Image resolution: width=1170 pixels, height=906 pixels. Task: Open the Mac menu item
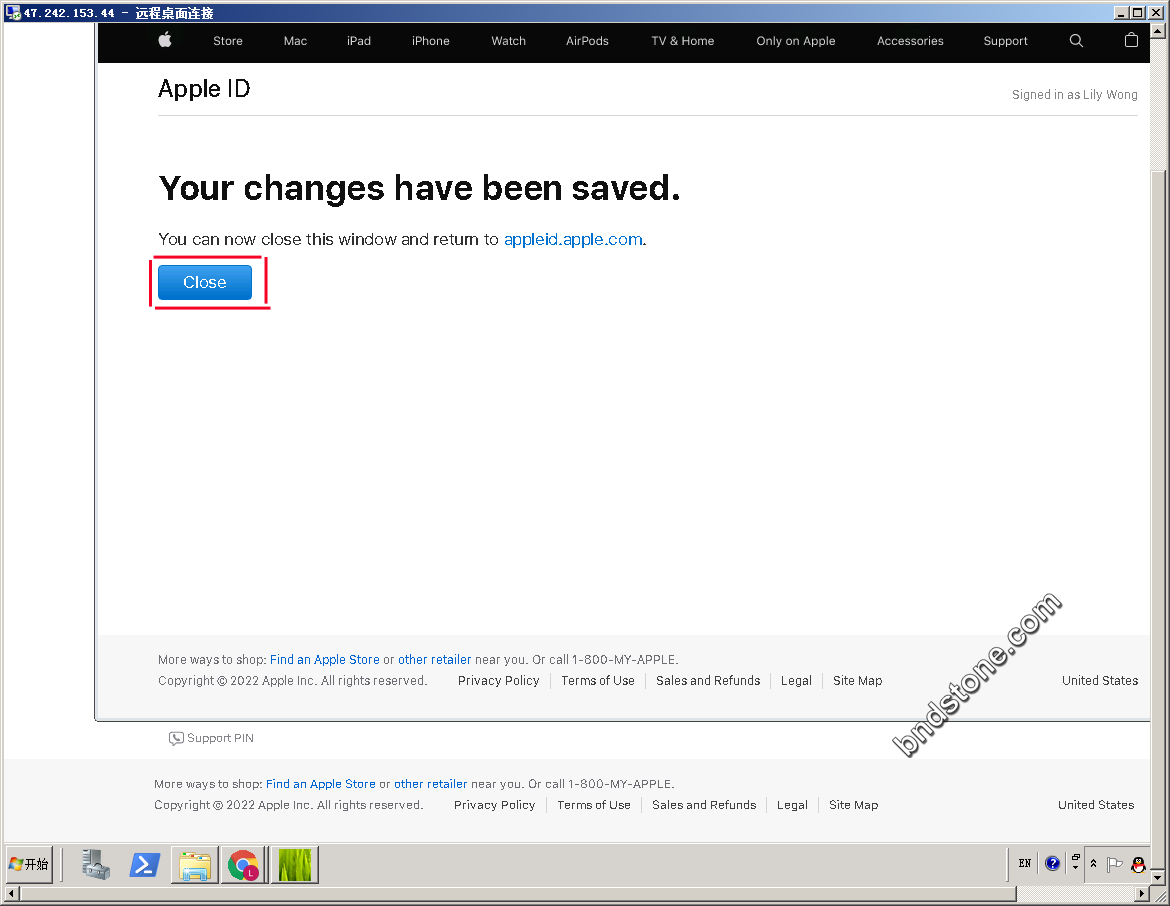click(295, 41)
